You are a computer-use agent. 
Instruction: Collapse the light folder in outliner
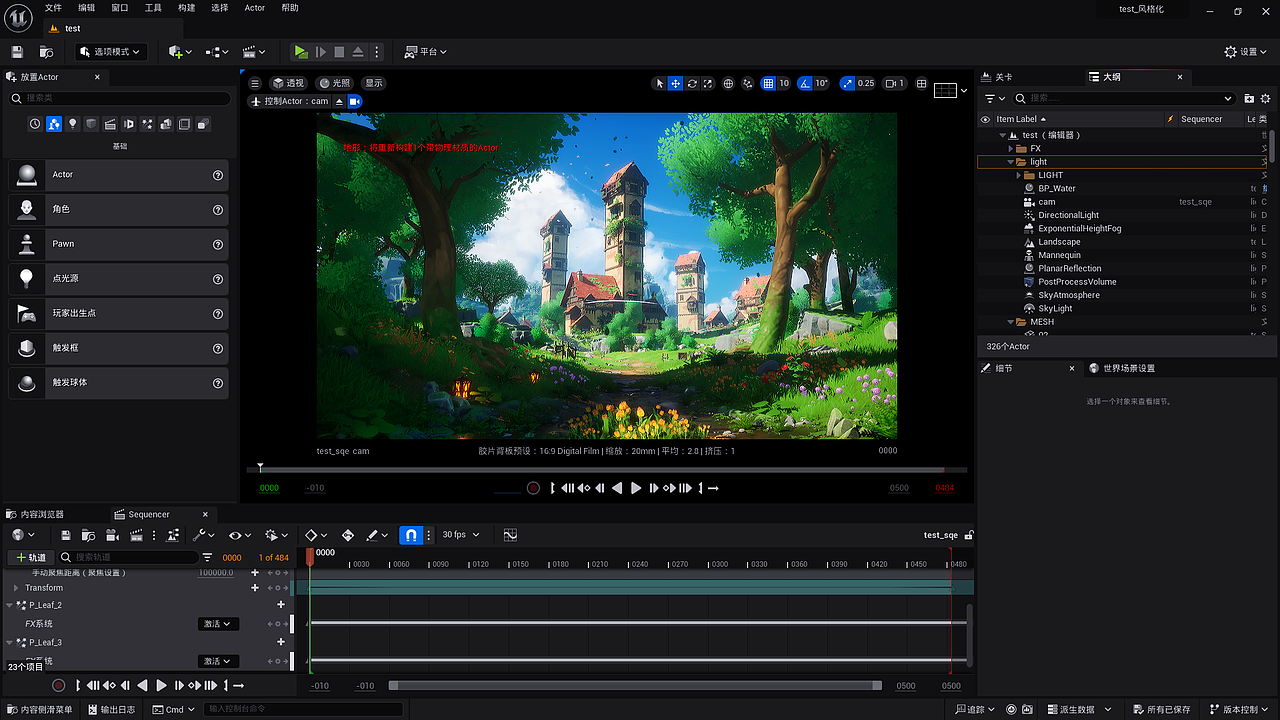1010,162
